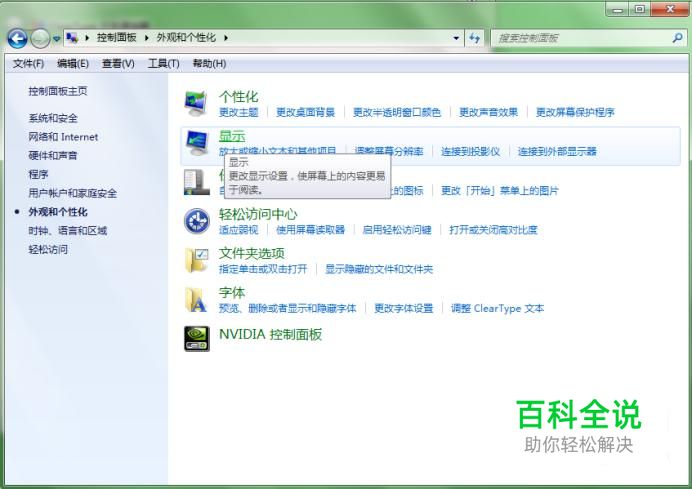The width and height of the screenshot is (692, 489).
Task: Click 连接到外部显示器 link
Action: pyautogui.click(x=557, y=151)
